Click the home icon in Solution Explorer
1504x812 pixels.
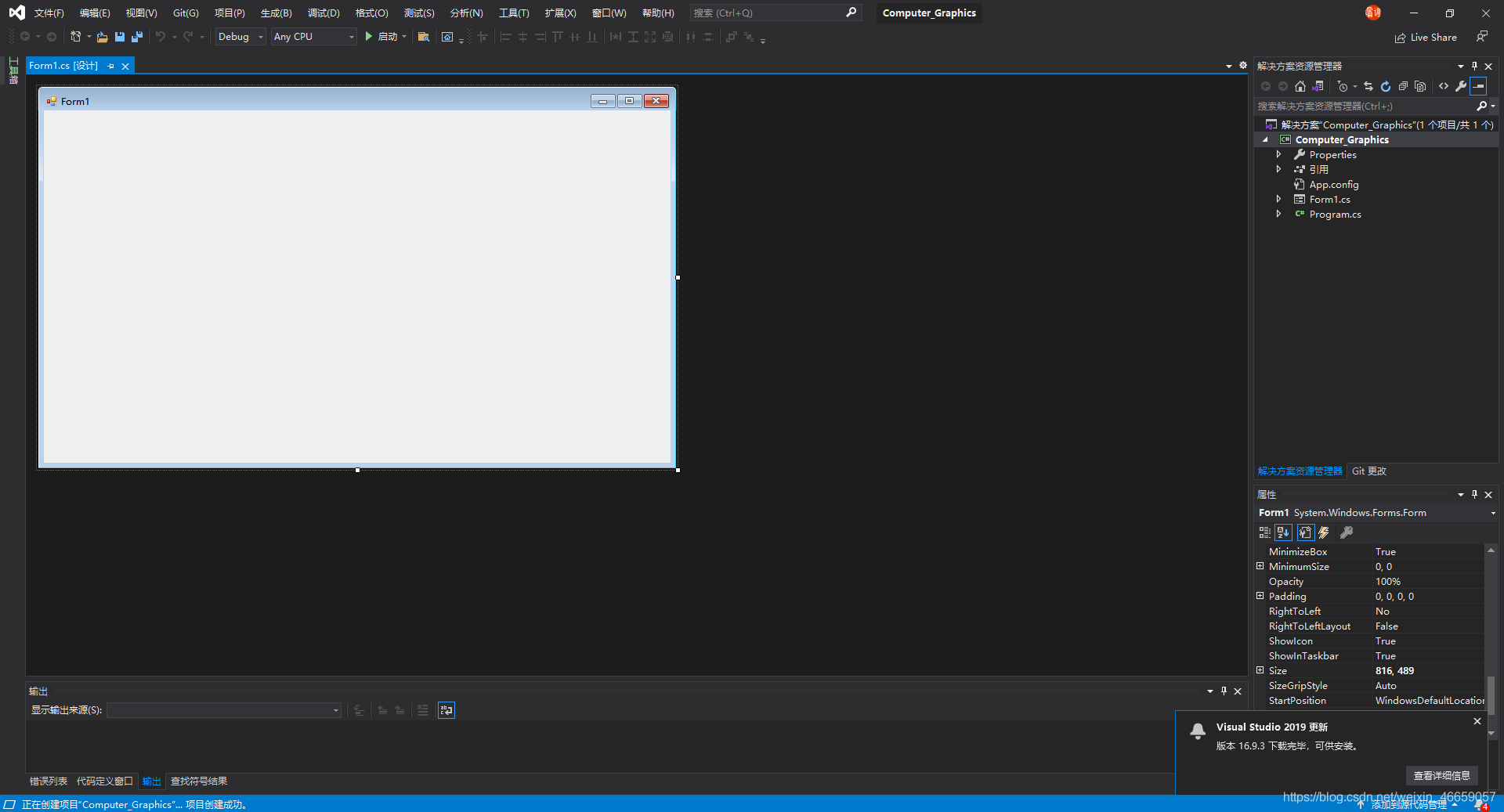pos(1300,86)
